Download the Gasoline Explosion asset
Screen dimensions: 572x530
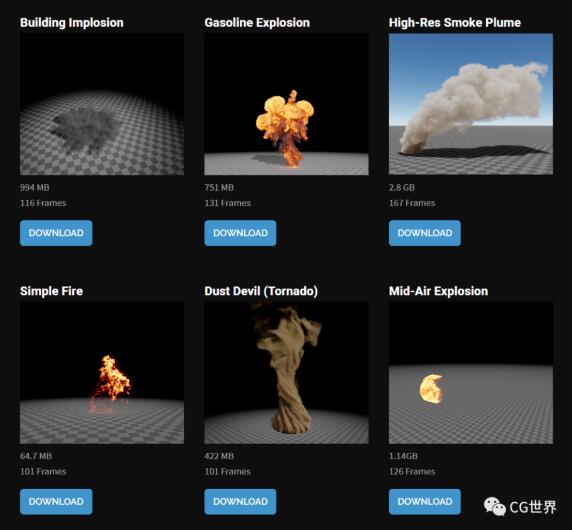240,233
